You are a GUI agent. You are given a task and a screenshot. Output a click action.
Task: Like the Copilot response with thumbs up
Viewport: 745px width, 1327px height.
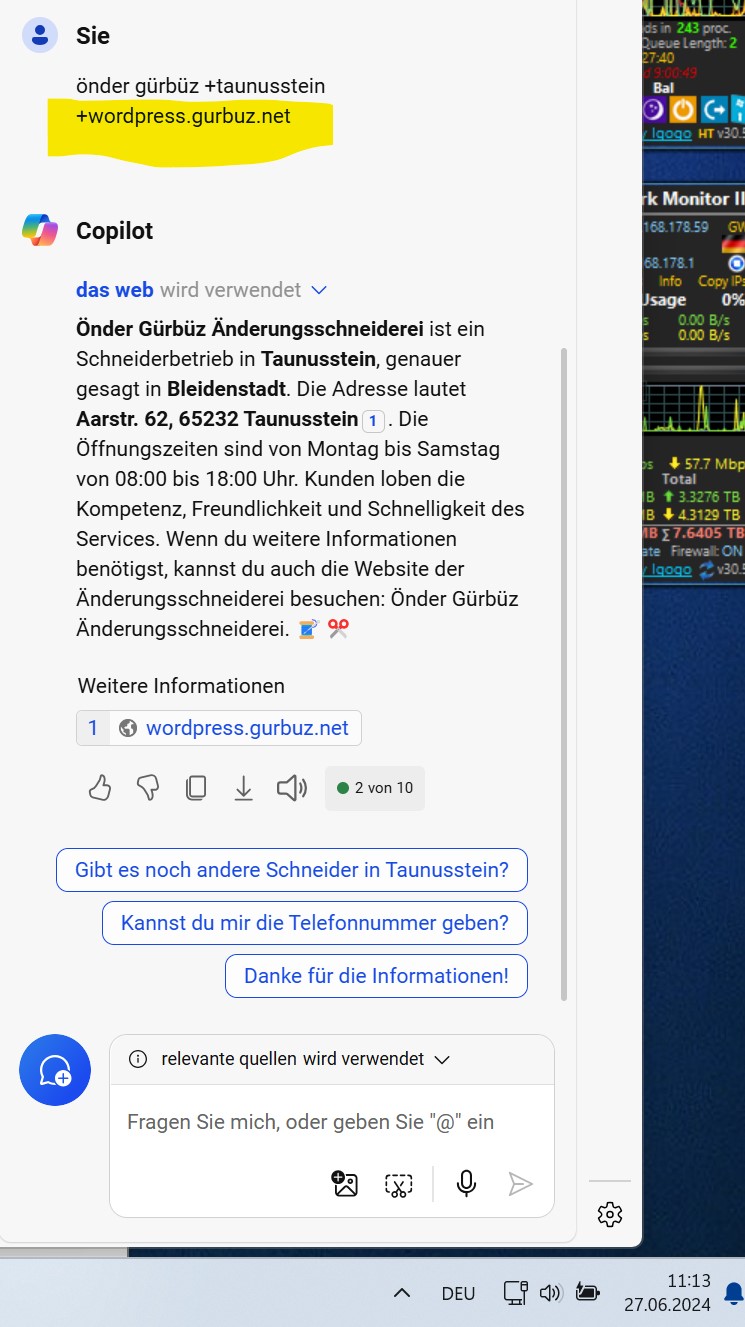100,788
